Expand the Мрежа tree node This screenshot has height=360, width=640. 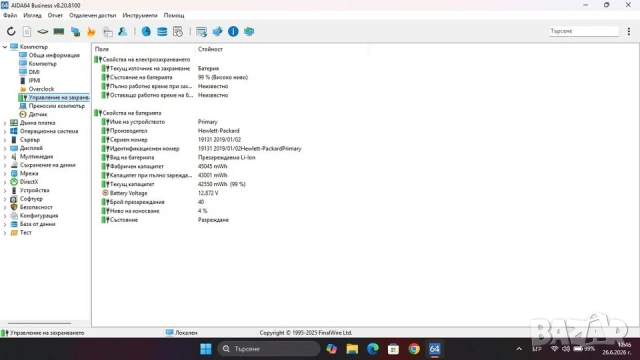5,173
